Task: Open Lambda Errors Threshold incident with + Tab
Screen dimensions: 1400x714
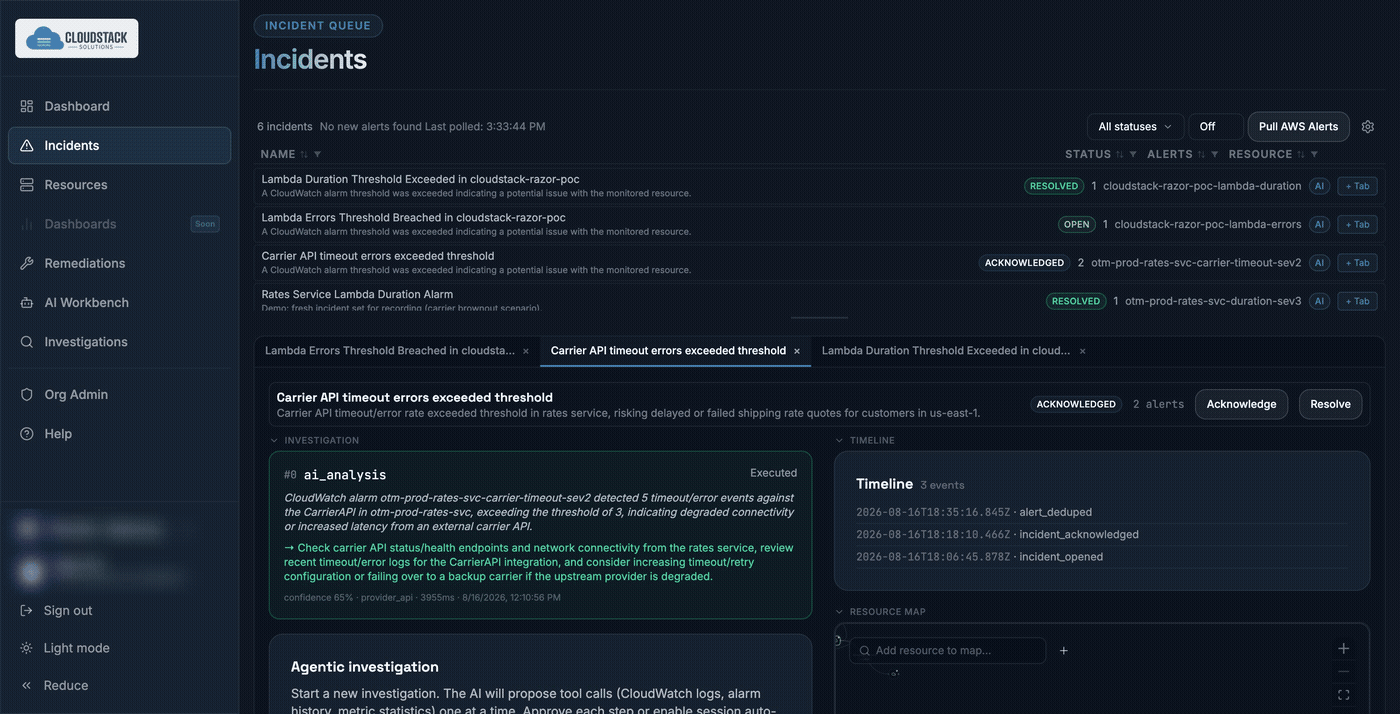Action: (x=1357, y=224)
